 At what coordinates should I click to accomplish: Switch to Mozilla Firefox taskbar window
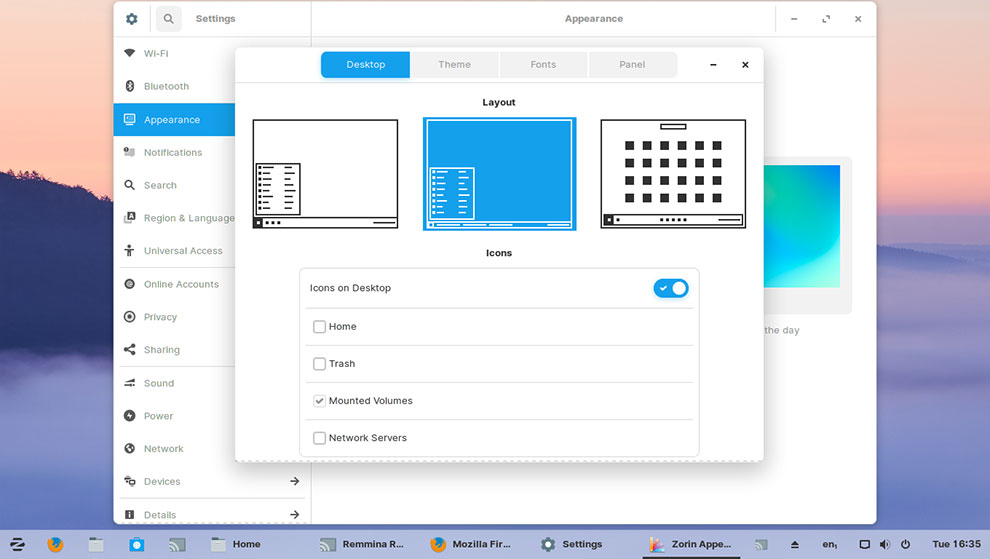point(471,544)
